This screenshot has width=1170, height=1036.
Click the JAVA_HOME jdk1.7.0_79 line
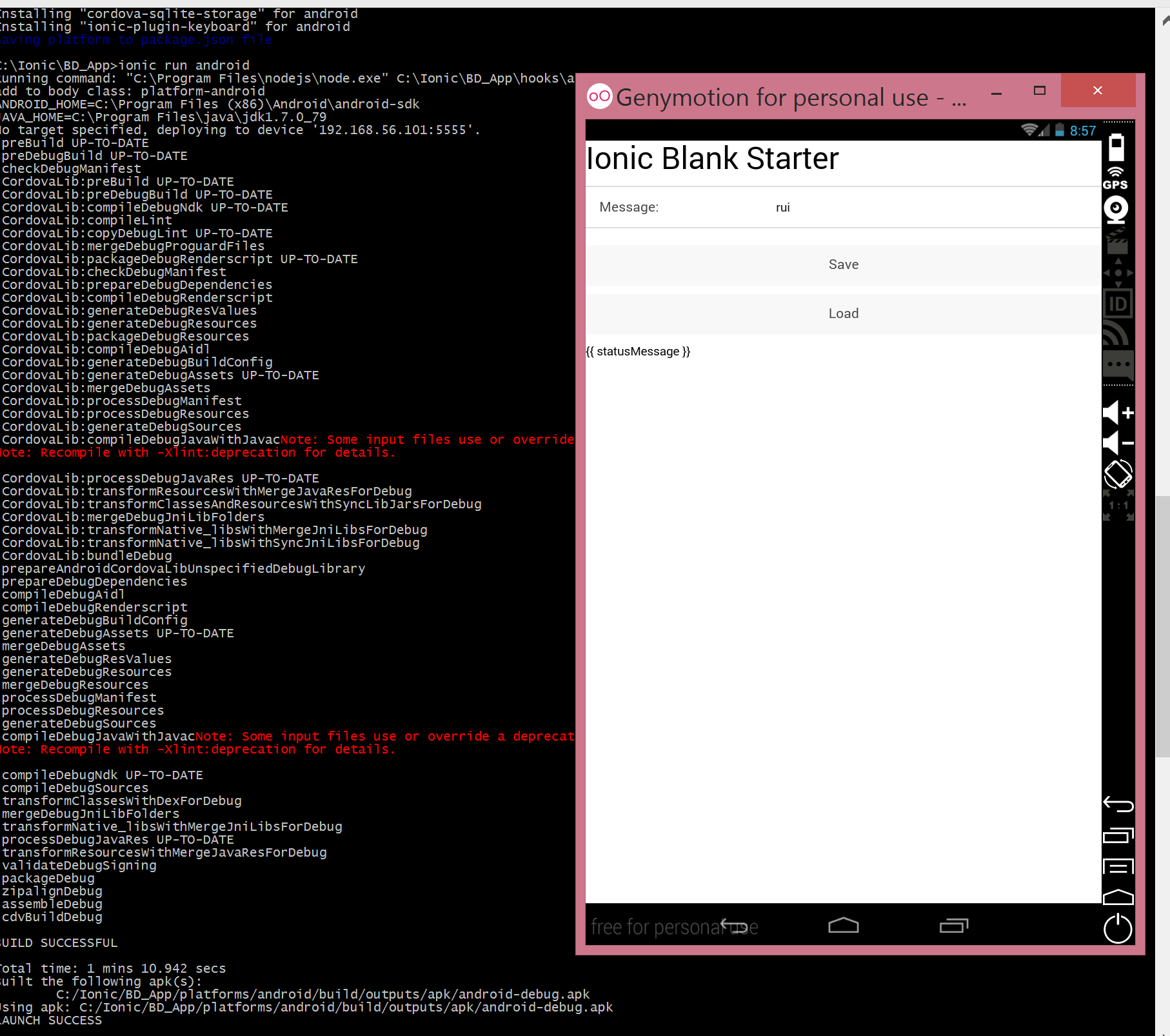(163, 117)
